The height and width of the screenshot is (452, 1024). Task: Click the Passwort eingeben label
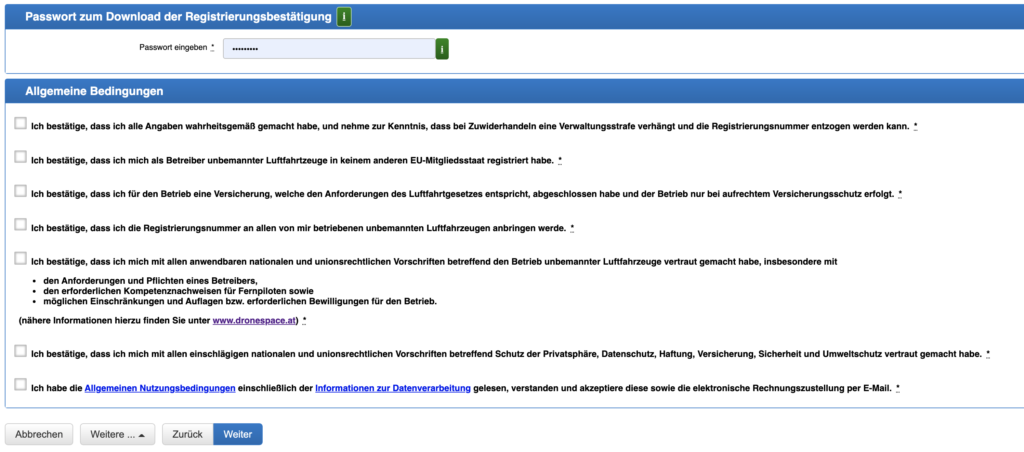[x=173, y=48]
